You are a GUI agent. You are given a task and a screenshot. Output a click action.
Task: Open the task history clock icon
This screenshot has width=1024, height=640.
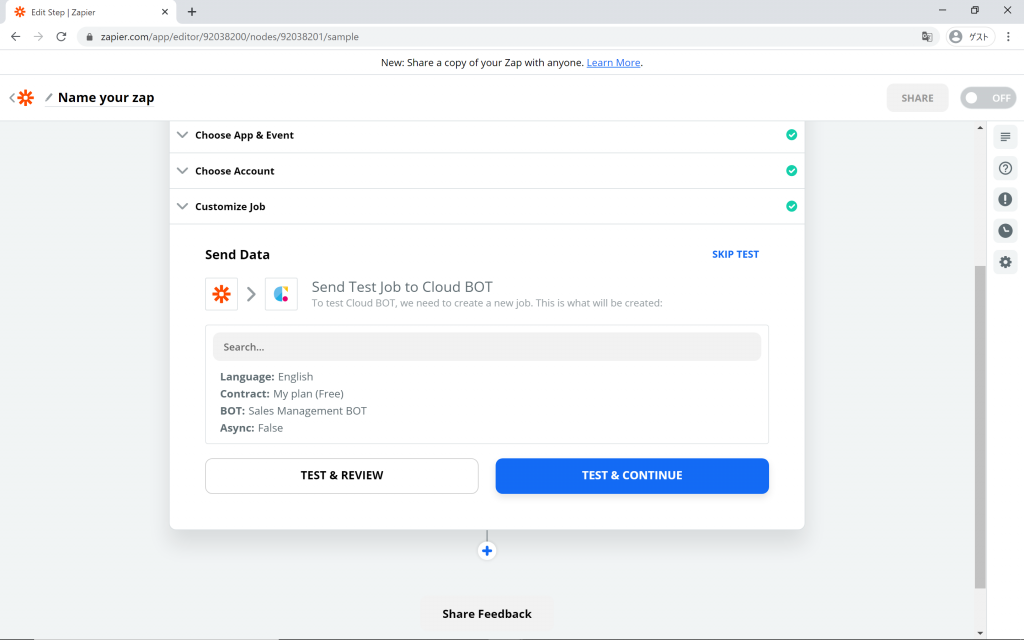pos(1005,231)
